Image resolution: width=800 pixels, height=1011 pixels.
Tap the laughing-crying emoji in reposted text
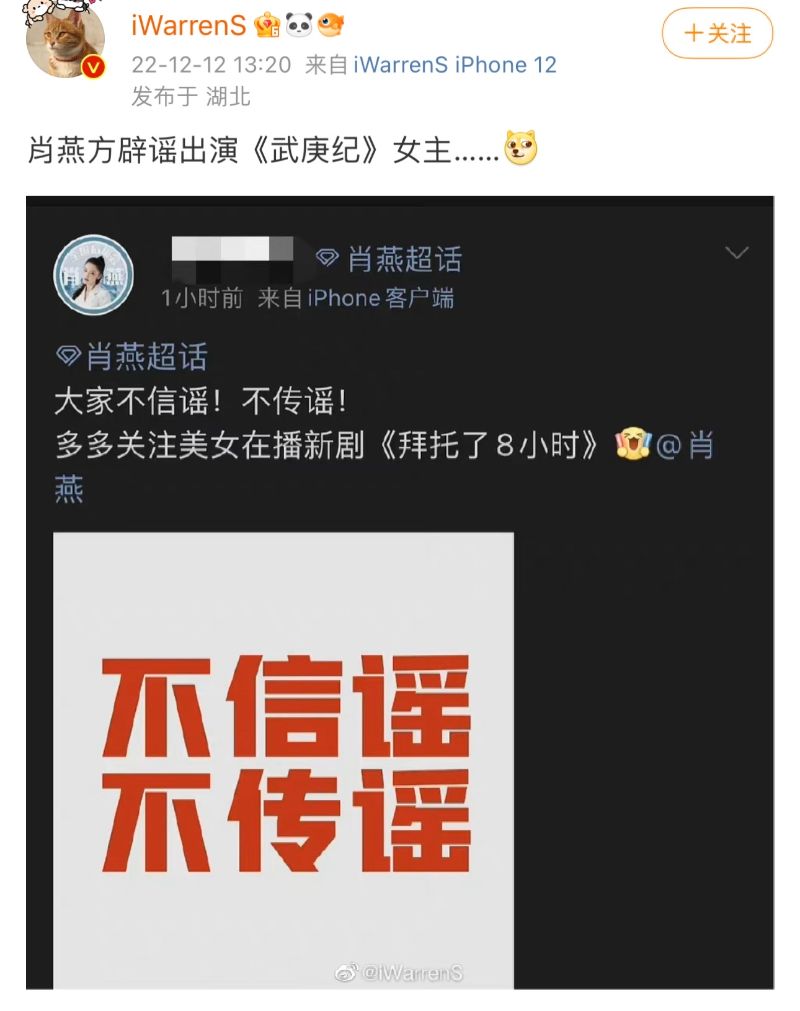click(x=634, y=444)
